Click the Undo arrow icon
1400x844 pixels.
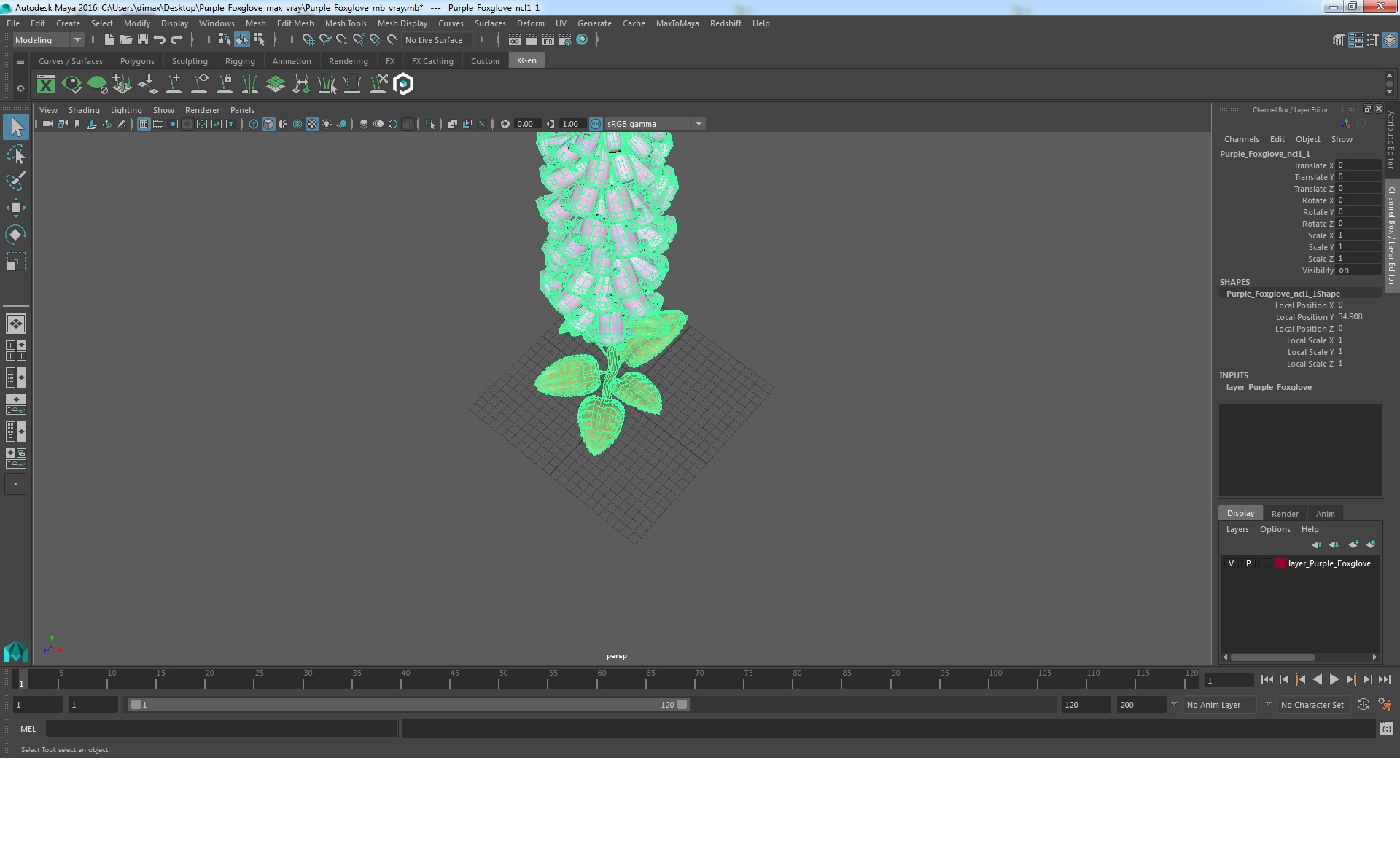[x=160, y=40]
